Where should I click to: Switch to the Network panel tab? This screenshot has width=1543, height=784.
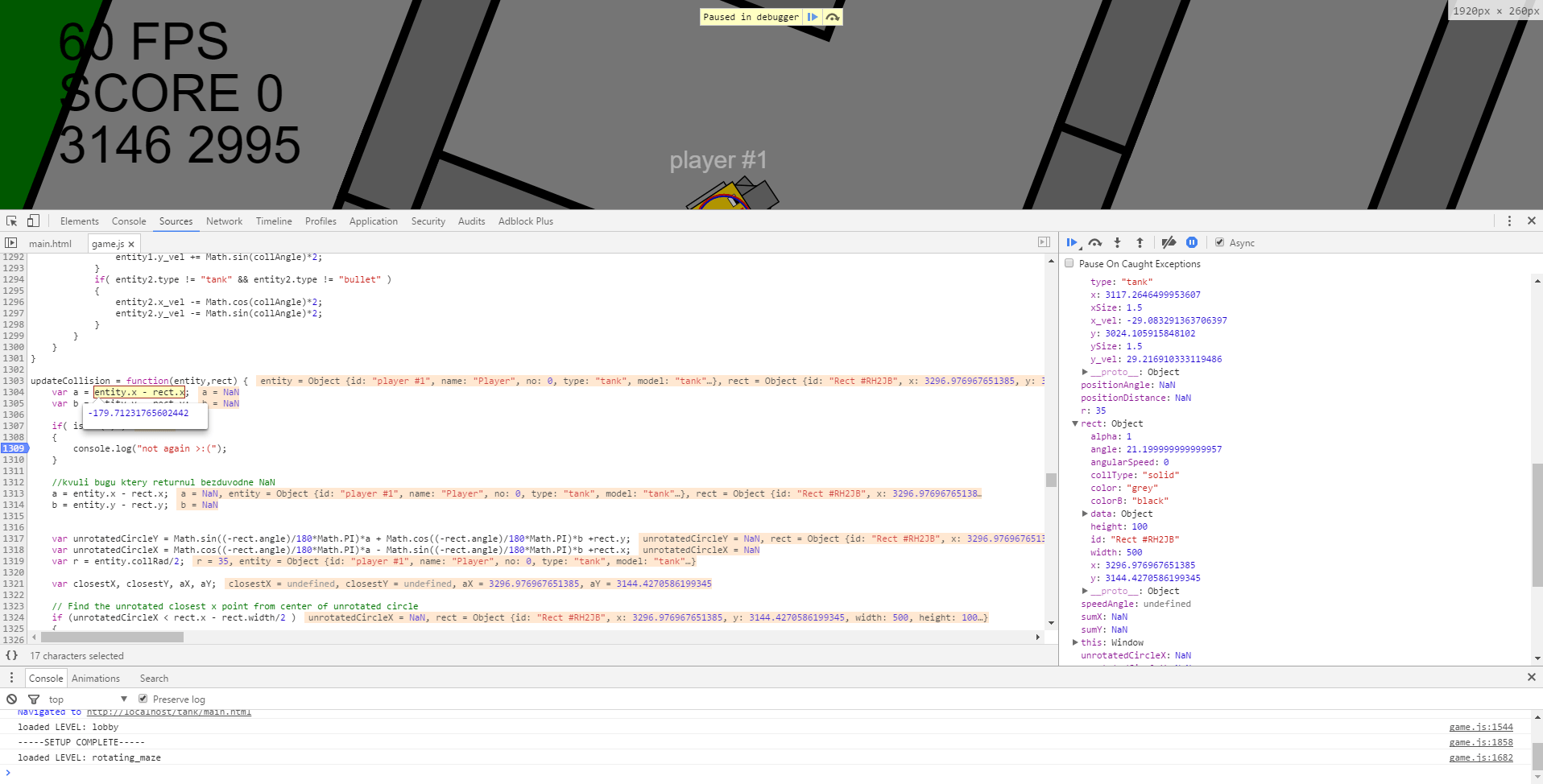click(224, 221)
